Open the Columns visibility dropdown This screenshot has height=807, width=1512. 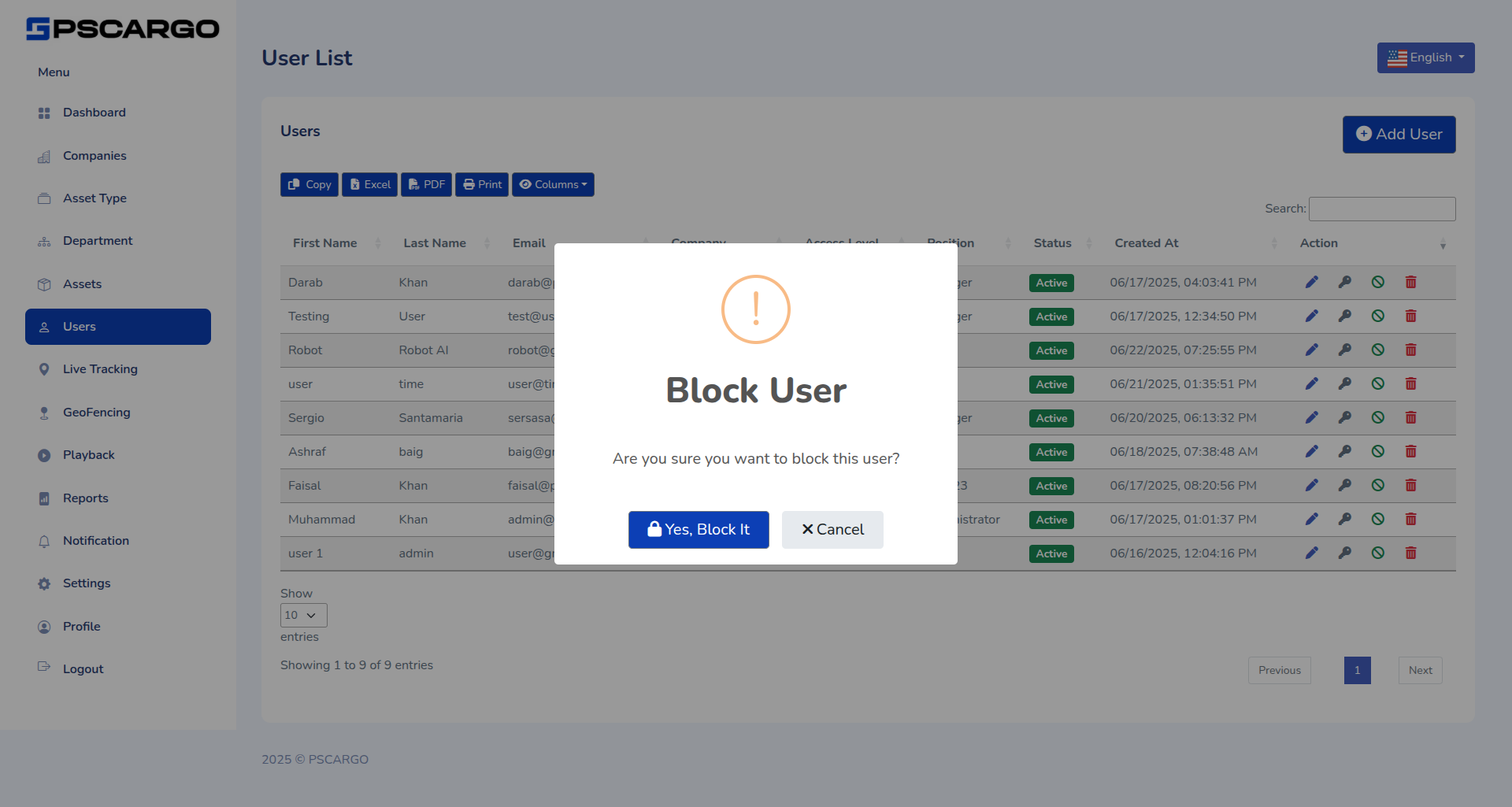click(x=553, y=183)
